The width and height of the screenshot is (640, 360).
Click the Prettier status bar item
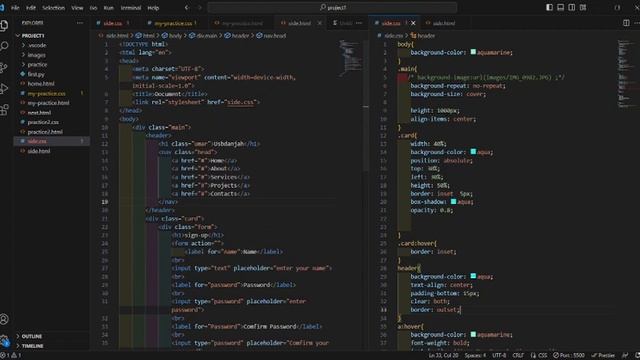(603, 356)
